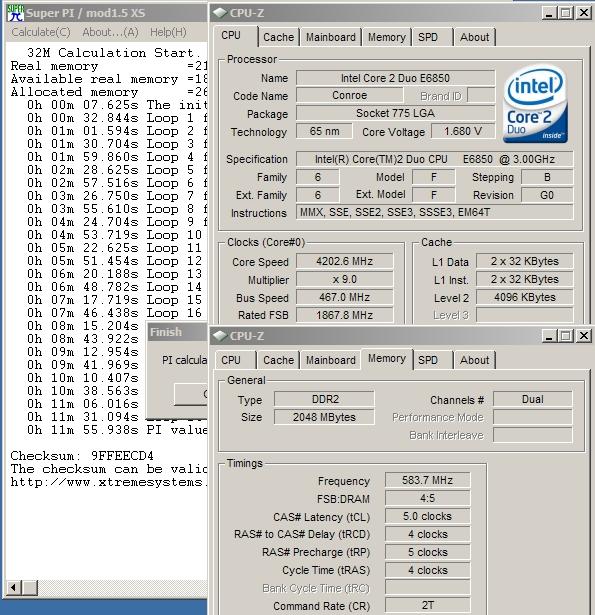Click memory Size value '2048 MBytes'
Viewport: 595px width, 615px height.
(324, 417)
